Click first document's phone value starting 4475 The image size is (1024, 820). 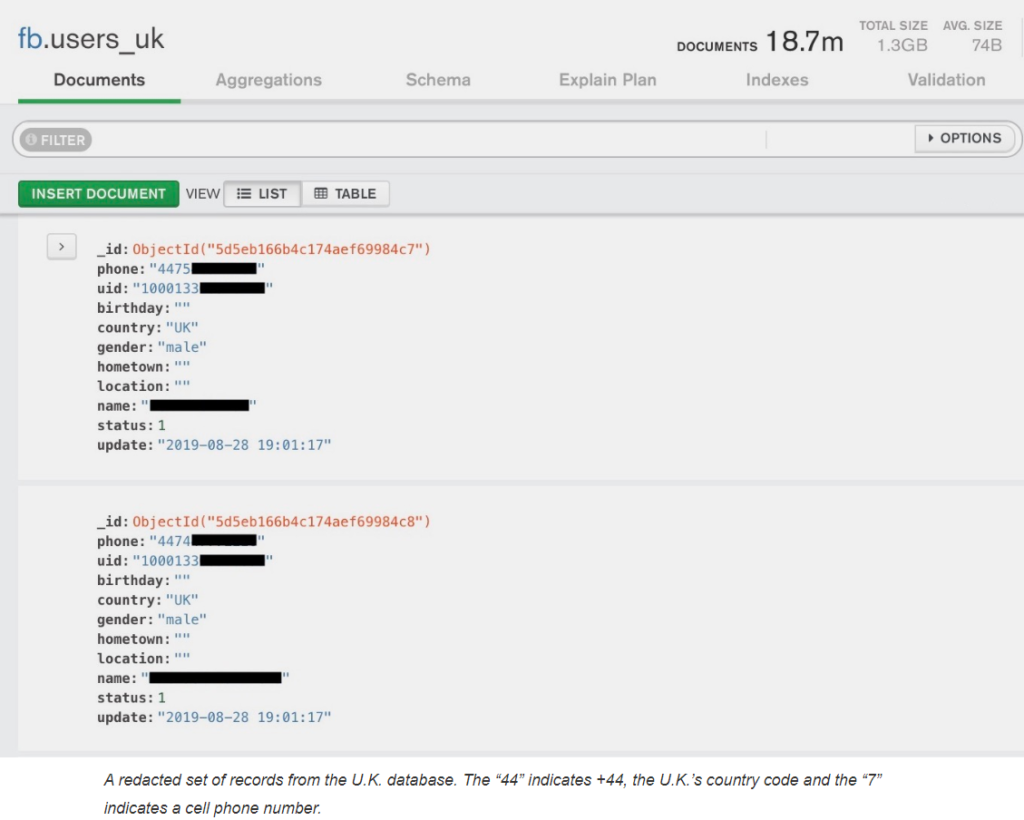[207, 269]
